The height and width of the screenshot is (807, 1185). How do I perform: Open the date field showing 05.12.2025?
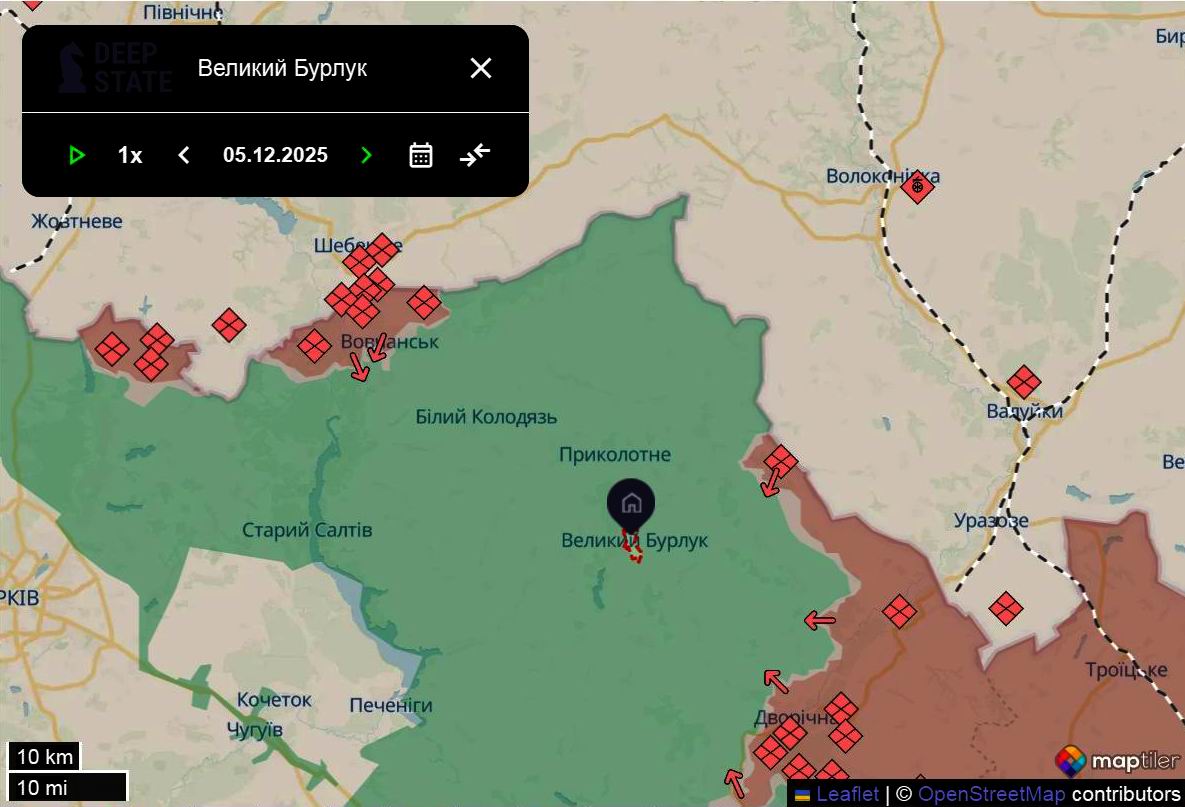click(276, 154)
